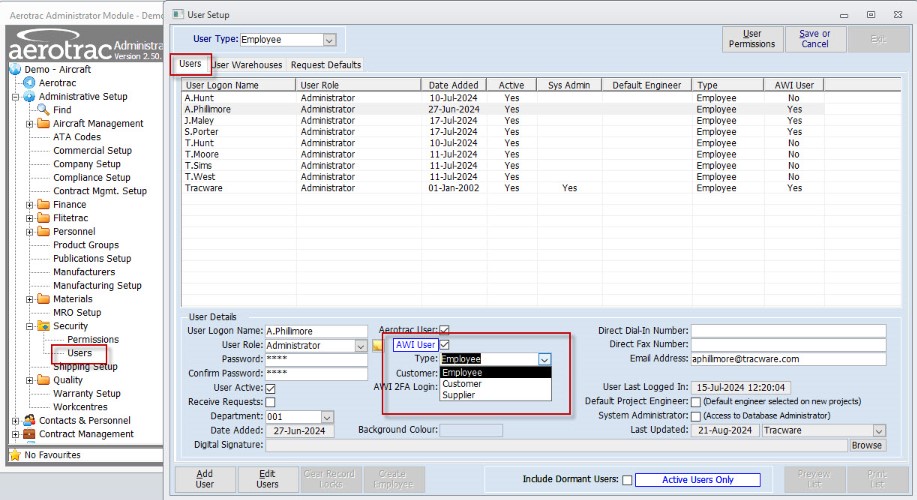The image size is (917, 500).
Task: Tick the Include Dormant Users checkbox
Action: point(627,480)
